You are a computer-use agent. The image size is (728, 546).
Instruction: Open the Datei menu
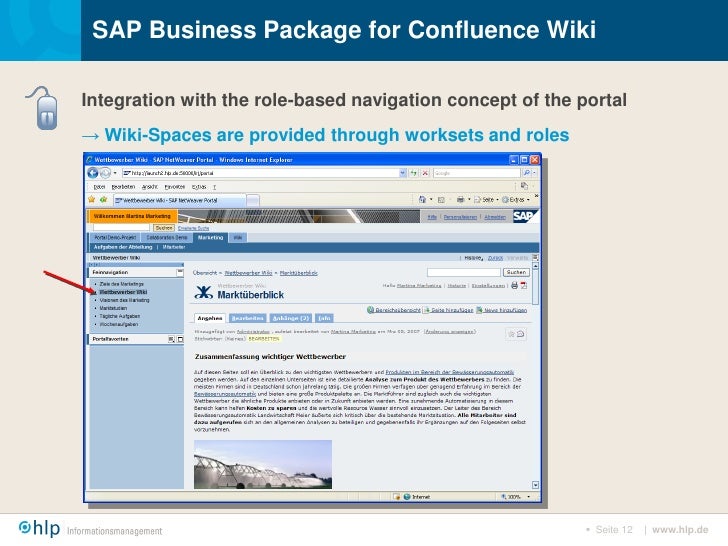pos(99,187)
